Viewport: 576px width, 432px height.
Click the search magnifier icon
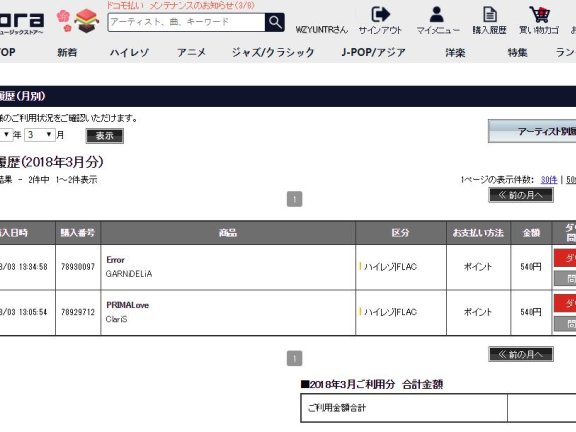275,22
